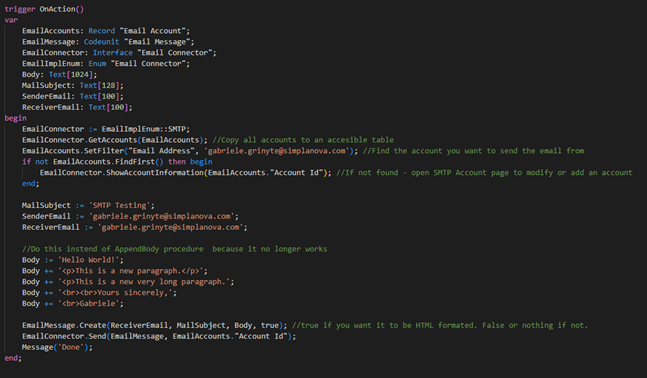
Task: Place cursor on the 'var' keyword
Action: (11, 20)
